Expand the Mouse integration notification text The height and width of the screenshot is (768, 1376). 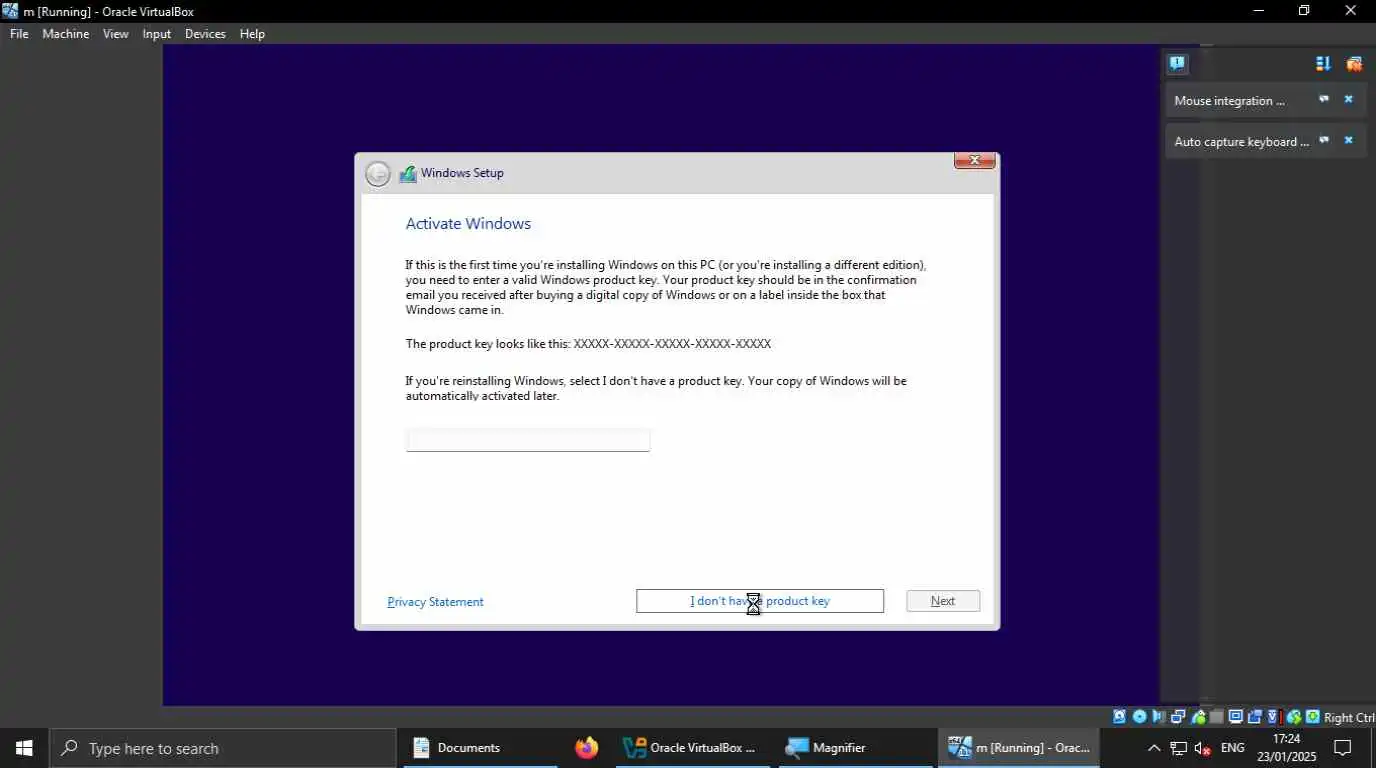tap(1229, 100)
